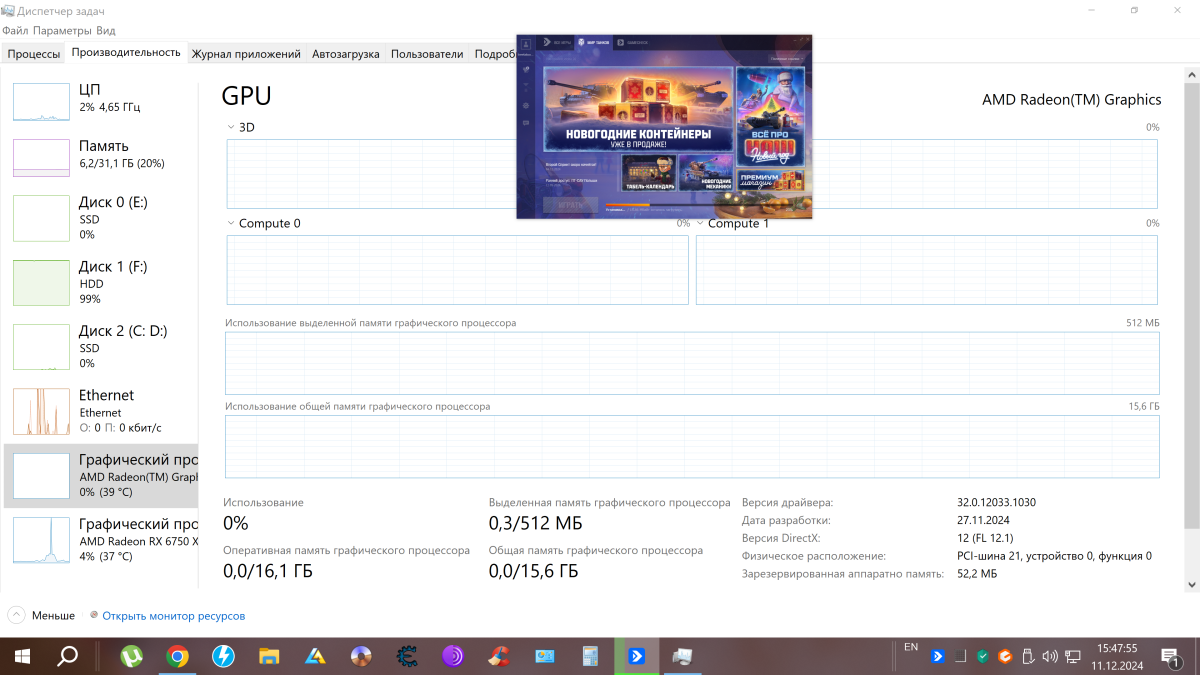The width and height of the screenshot is (1200, 675).
Task: Click the '0,3/512 МБ' dedicated memory value
Action: pyautogui.click(x=535, y=523)
